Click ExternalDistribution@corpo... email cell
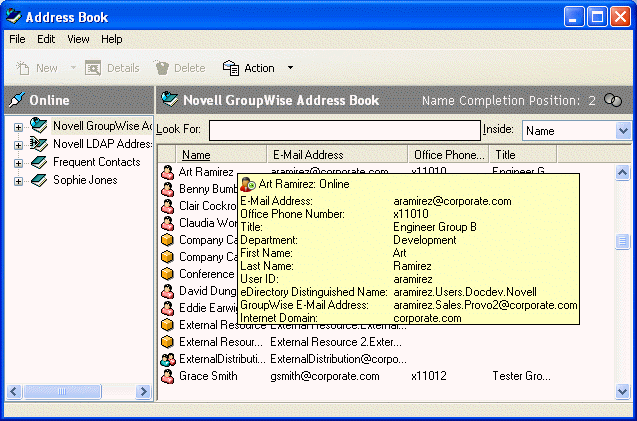The height and width of the screenshot is (421, 637). click(338, 359)
